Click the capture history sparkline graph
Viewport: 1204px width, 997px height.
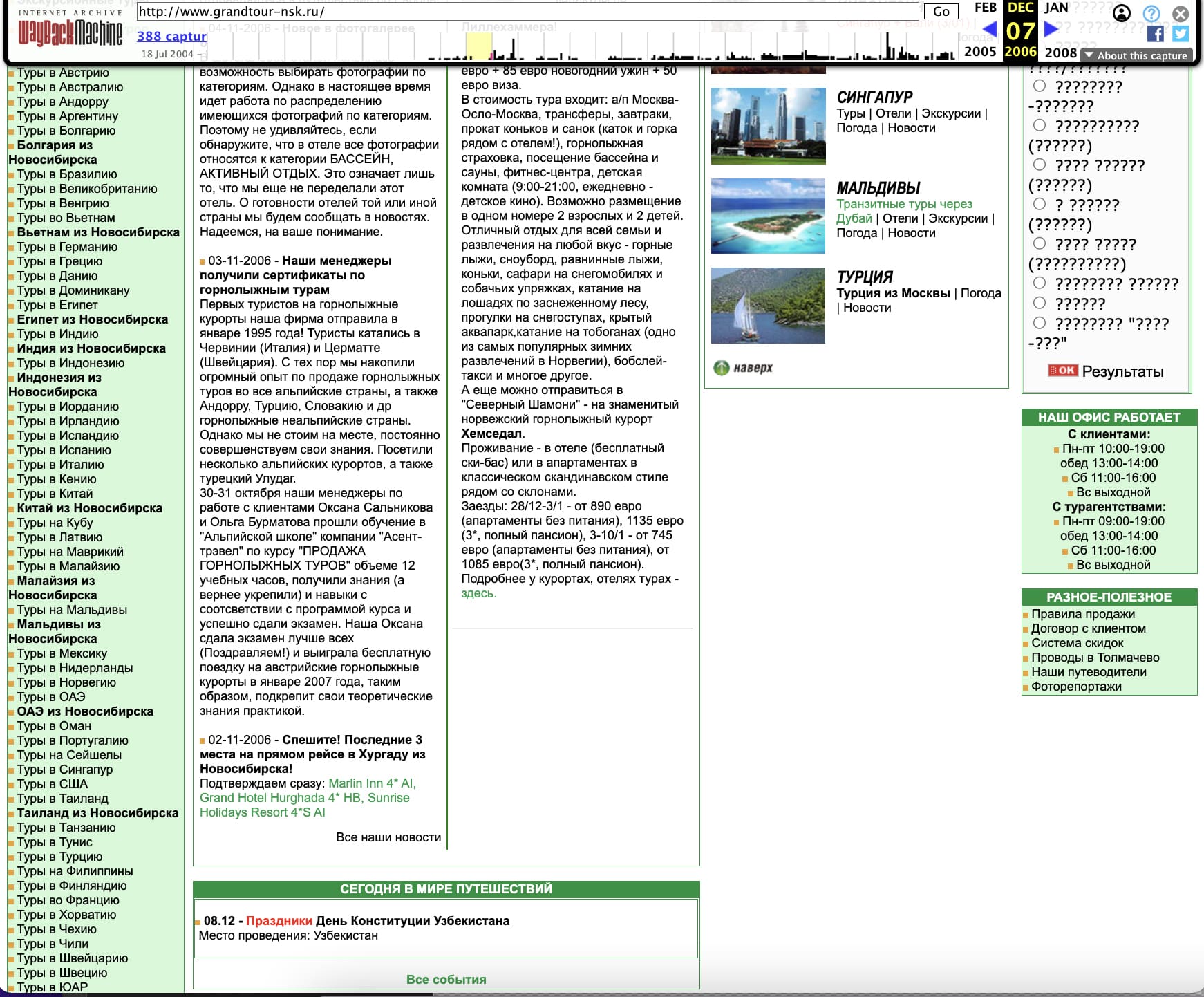[x=583, y=46]
